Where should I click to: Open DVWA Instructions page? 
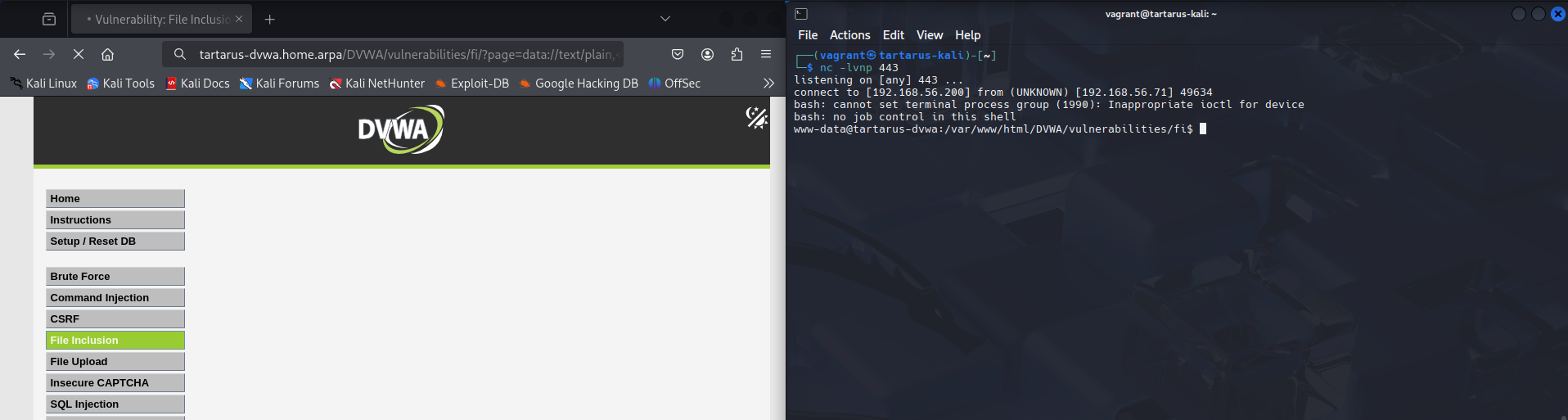click(x=115, y=220)
